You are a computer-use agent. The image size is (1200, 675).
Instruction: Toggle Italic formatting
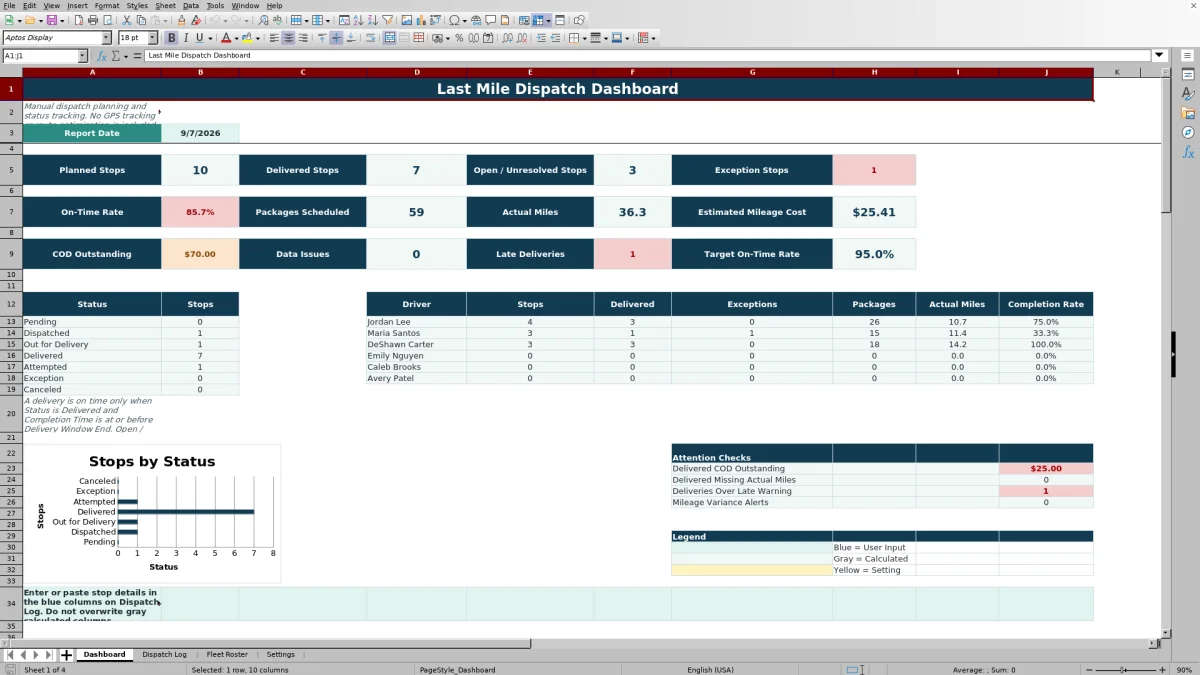pos(185,38)
